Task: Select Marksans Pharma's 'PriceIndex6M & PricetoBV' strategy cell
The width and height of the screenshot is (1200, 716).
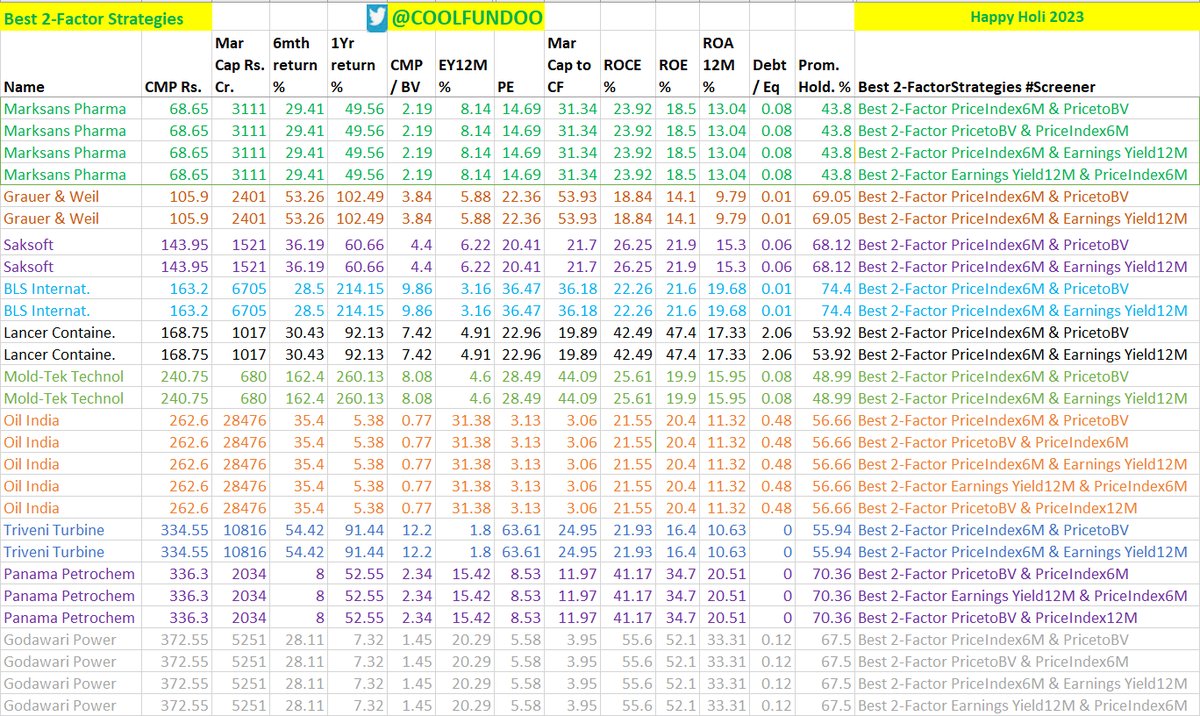Action: (1026, 108)
